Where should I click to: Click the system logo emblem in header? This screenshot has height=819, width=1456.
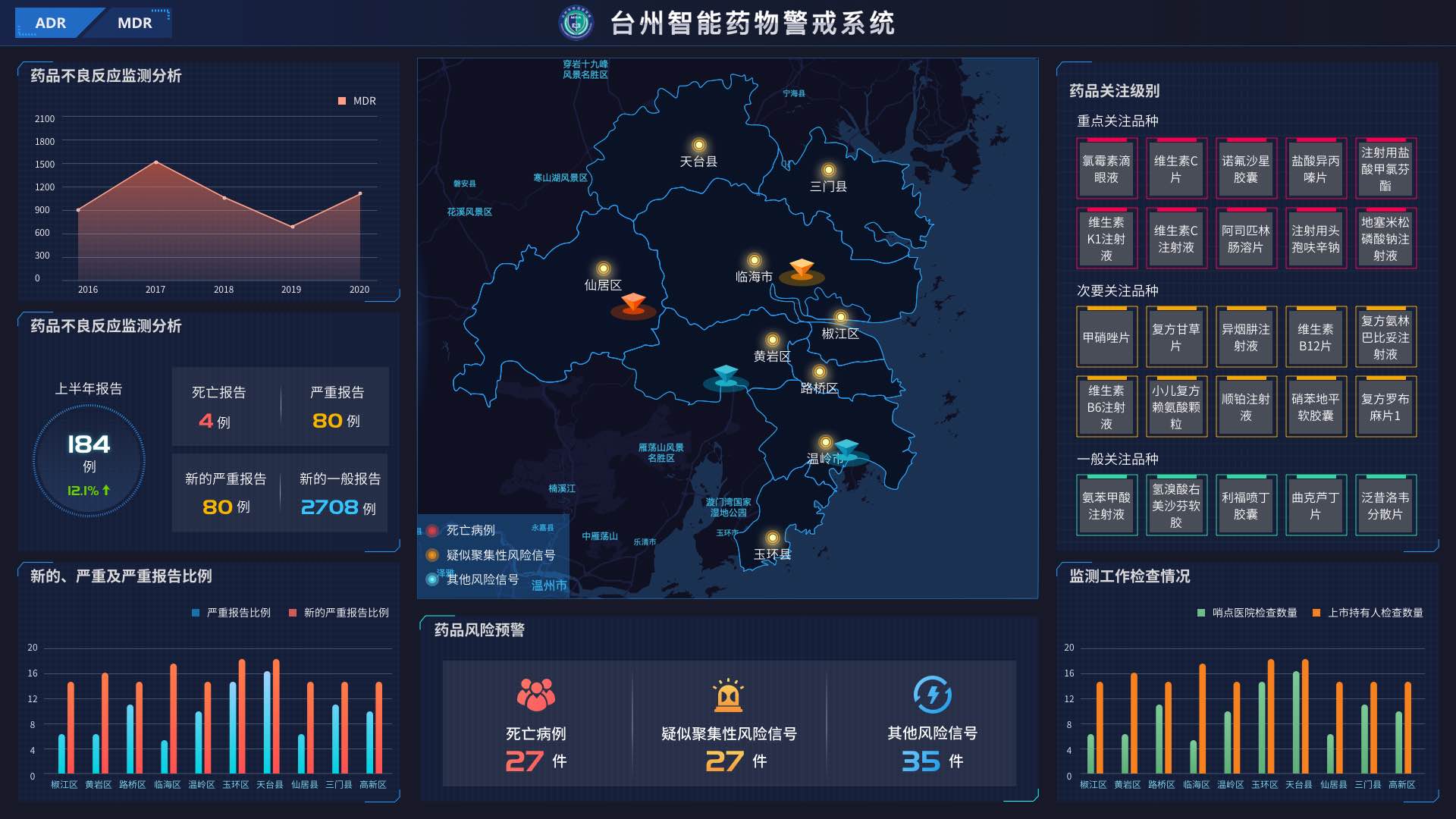[576, 23]
